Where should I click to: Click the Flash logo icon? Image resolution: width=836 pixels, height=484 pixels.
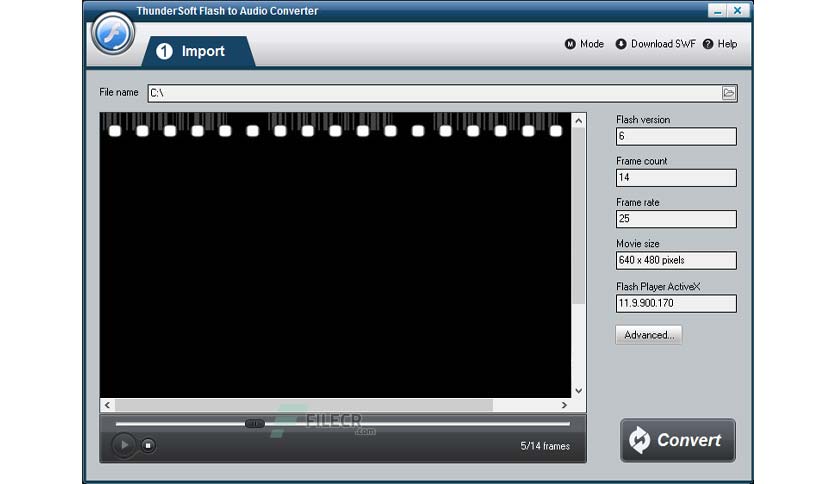point(112,34)
